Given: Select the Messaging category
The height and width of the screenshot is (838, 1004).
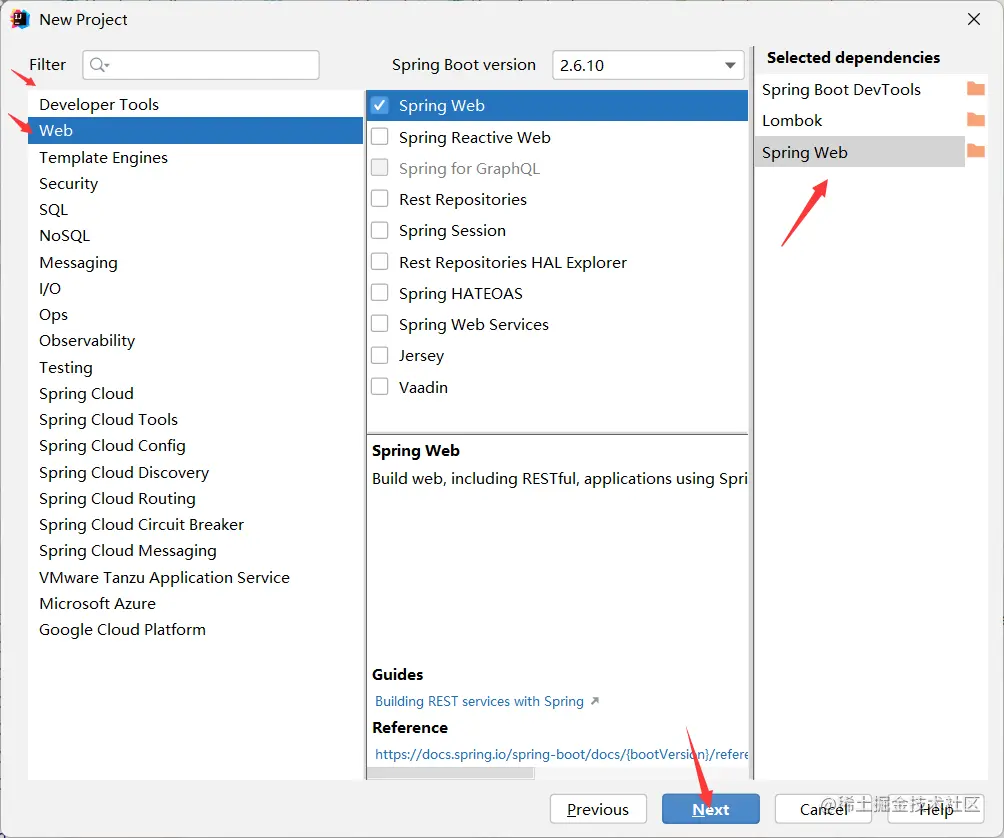Looking at the screenshot, I should 195,262.
